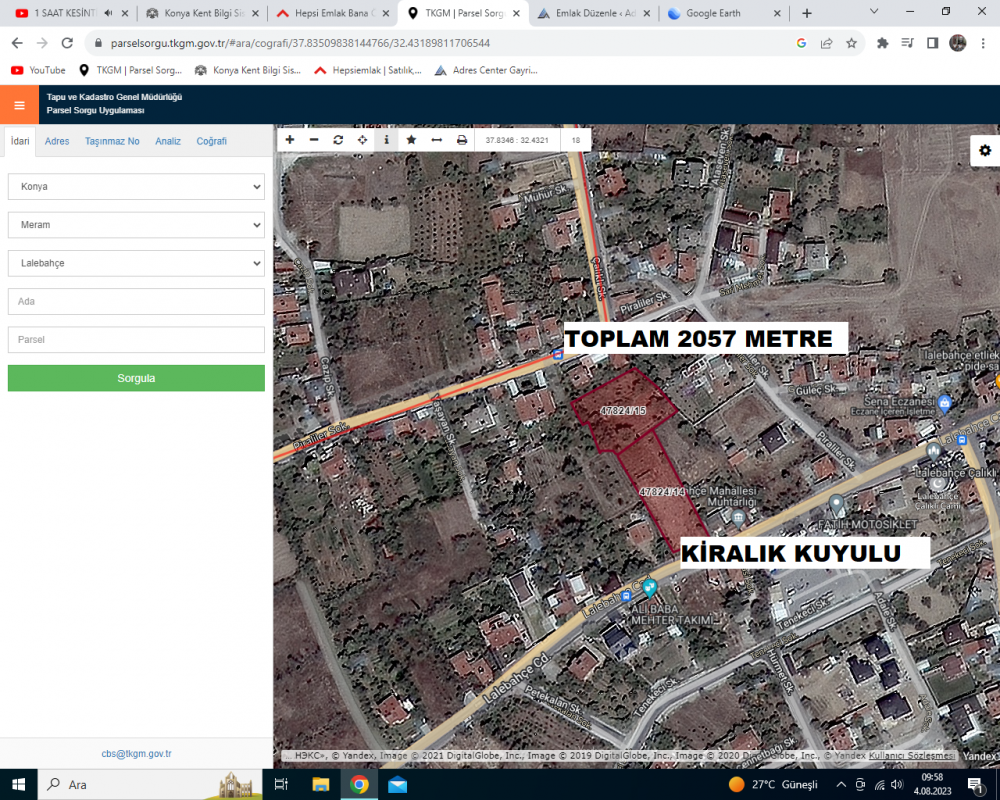Open the tab search chevron
The image size is (1000, 800).
(x=874, y=12)
